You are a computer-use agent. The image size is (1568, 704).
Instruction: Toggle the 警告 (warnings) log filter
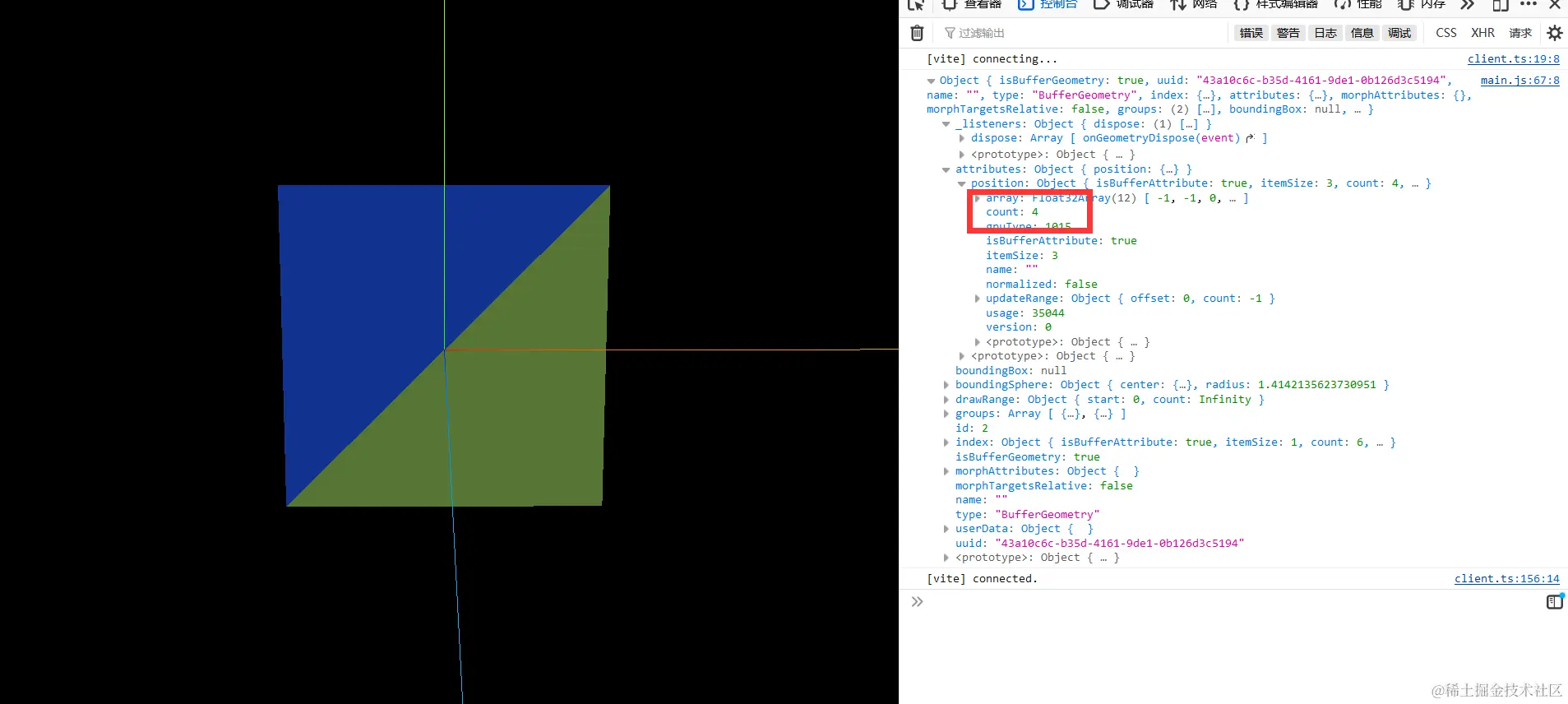(1288, 33)
